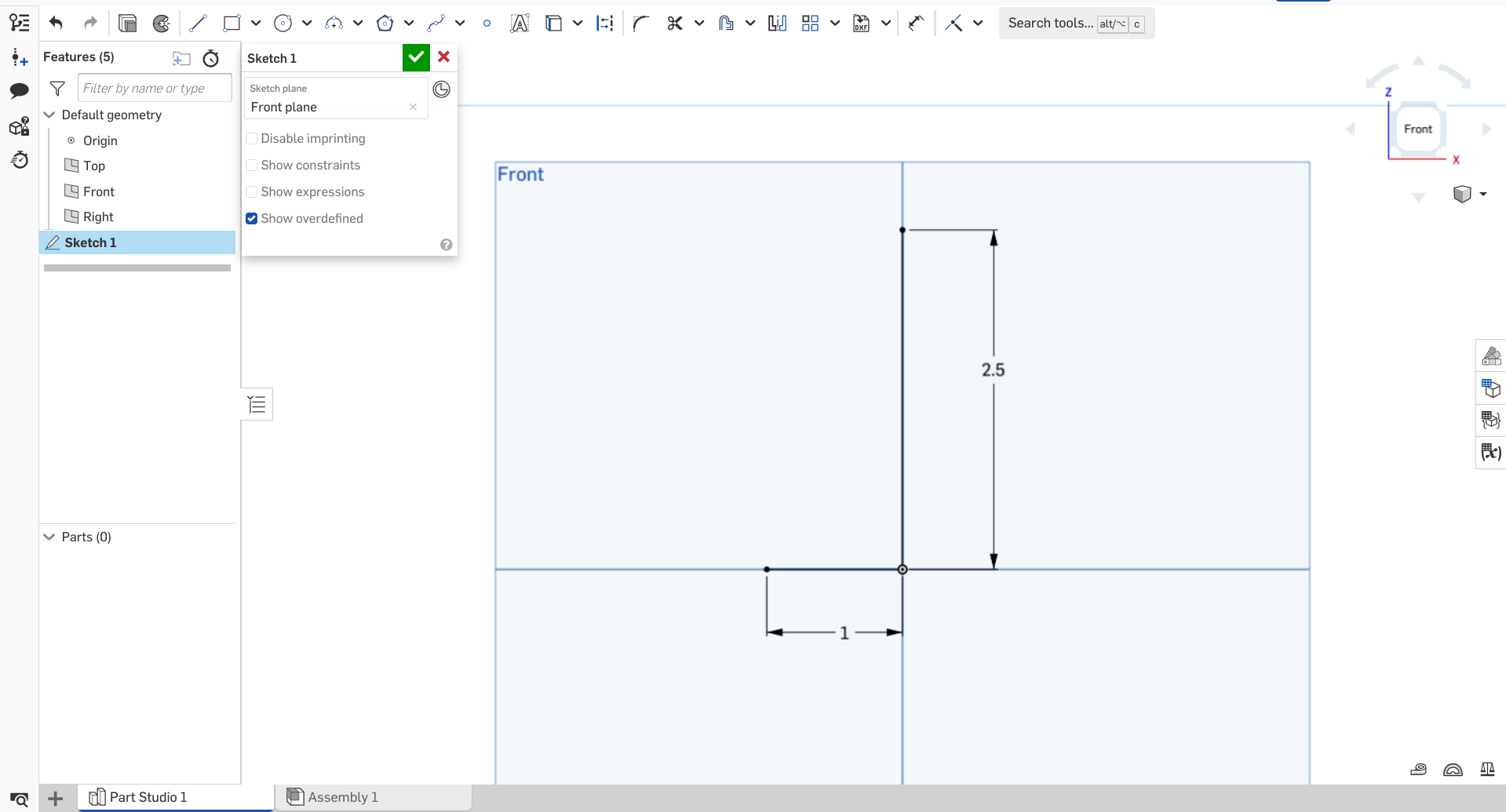
Task: Click the 2.5 dimension value
Action: [993, 370]
